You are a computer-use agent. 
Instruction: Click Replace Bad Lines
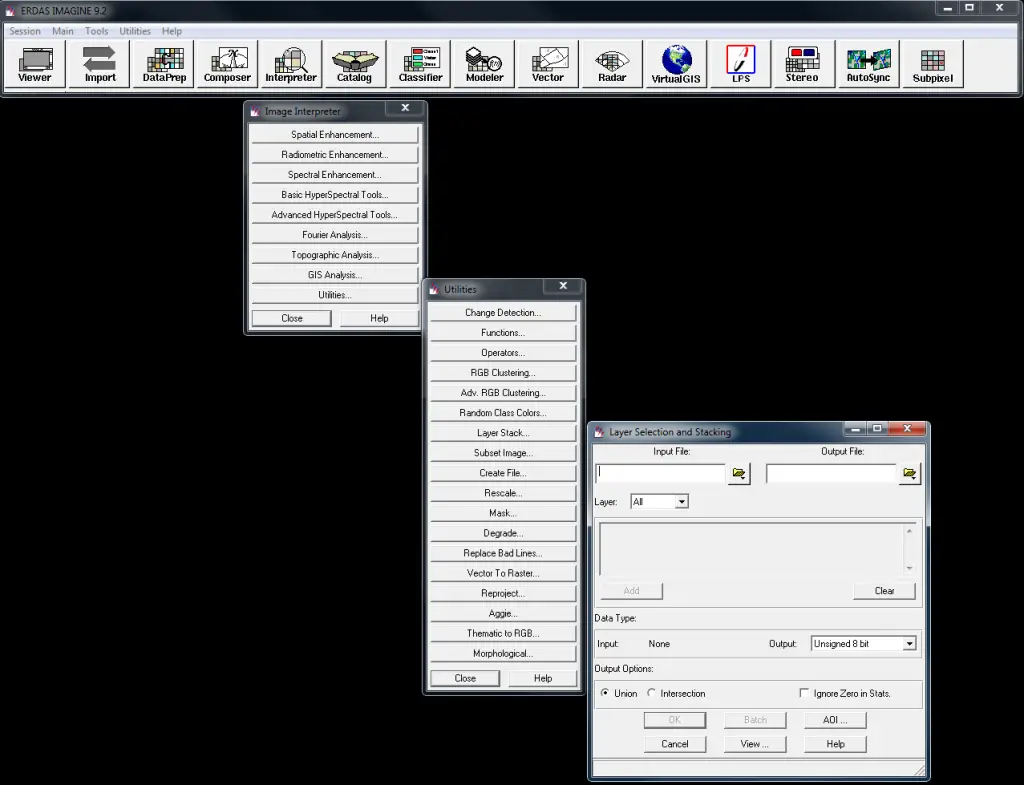503,553
